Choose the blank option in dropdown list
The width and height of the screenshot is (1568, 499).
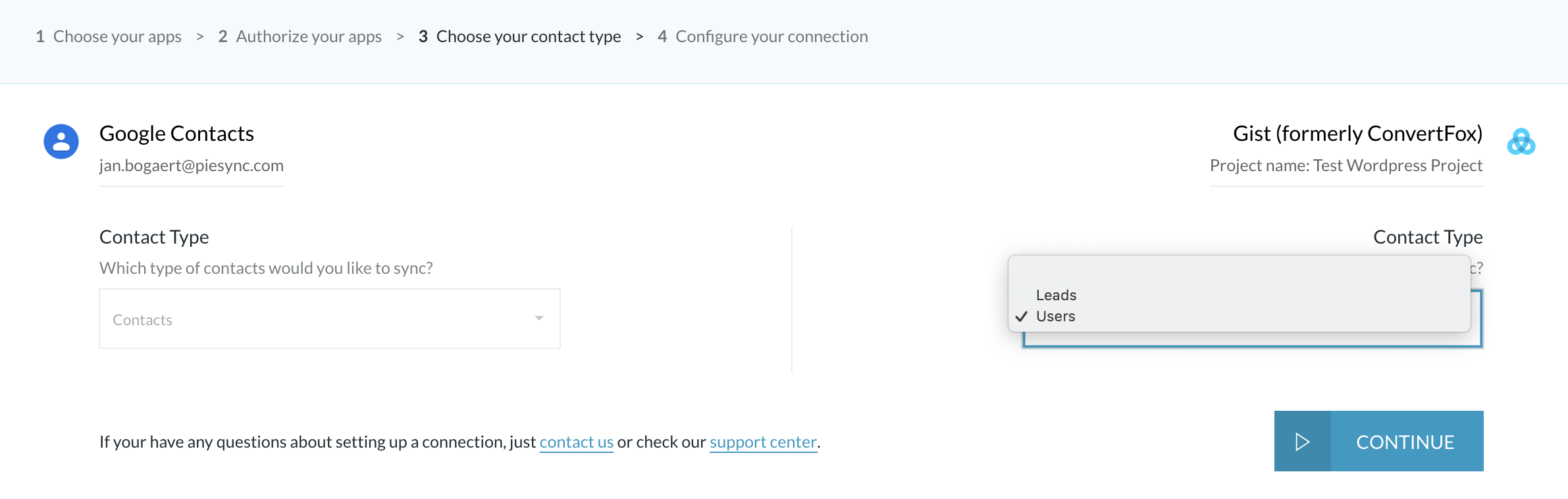tap(1239, 274)
